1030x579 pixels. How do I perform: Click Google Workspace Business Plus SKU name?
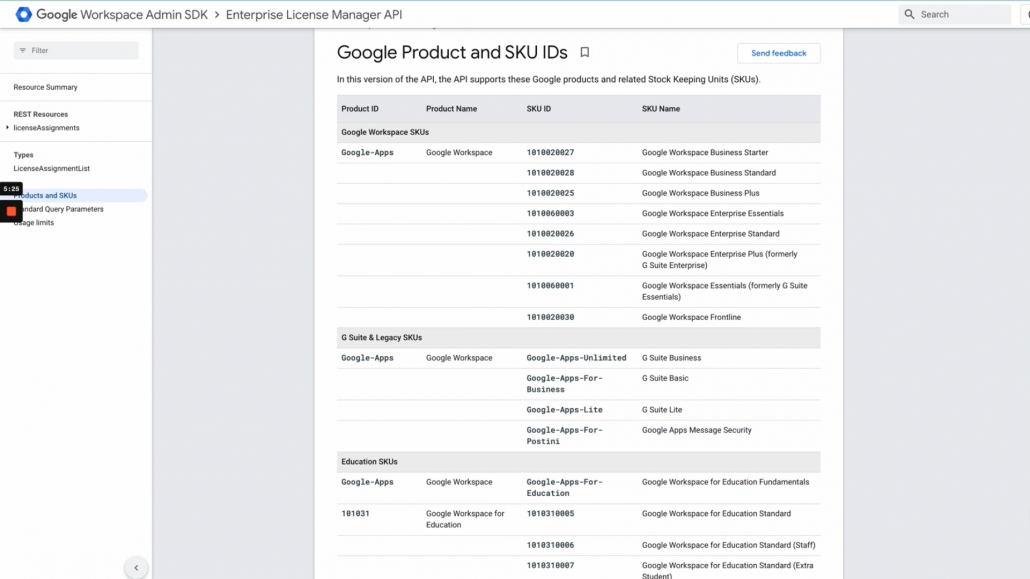(x=701, y=193)
